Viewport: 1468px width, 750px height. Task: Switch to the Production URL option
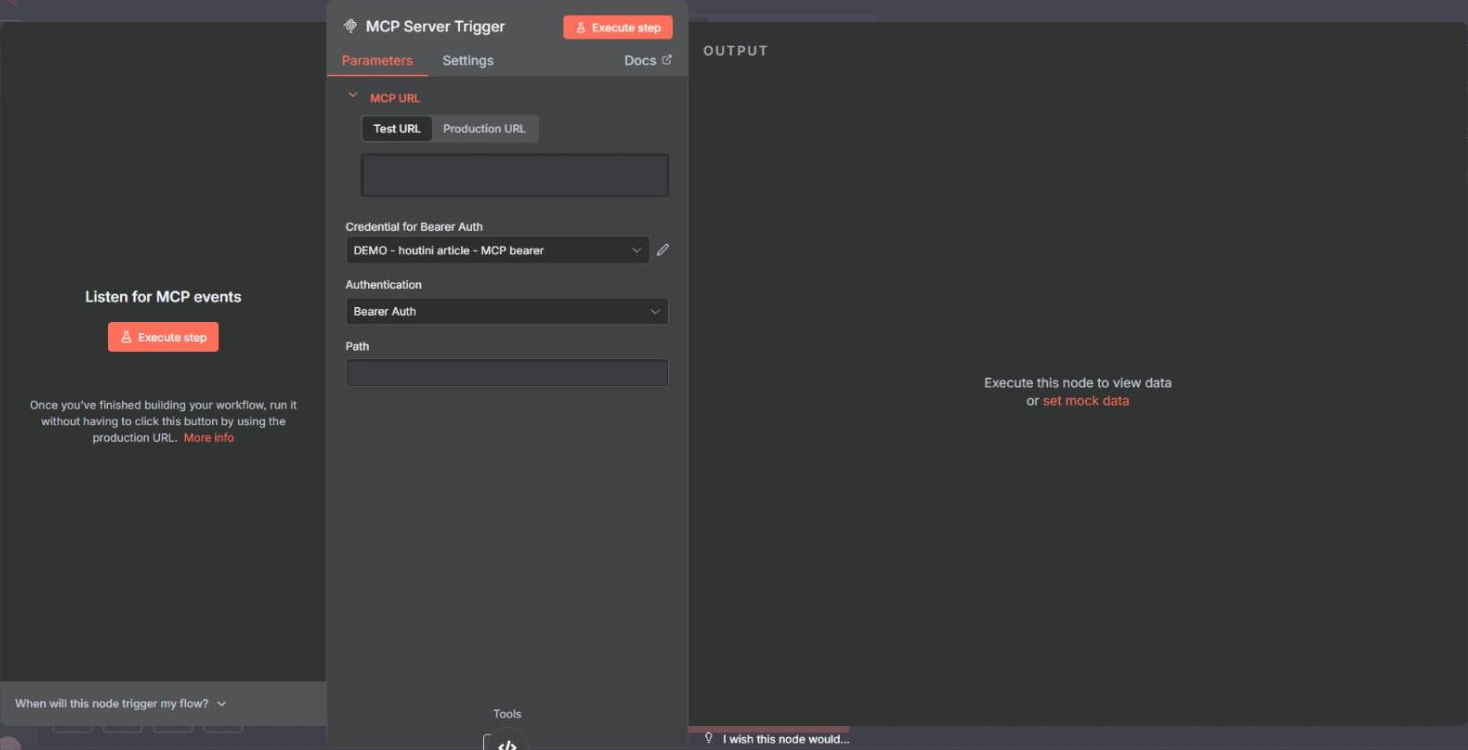[x=484, y=129]
